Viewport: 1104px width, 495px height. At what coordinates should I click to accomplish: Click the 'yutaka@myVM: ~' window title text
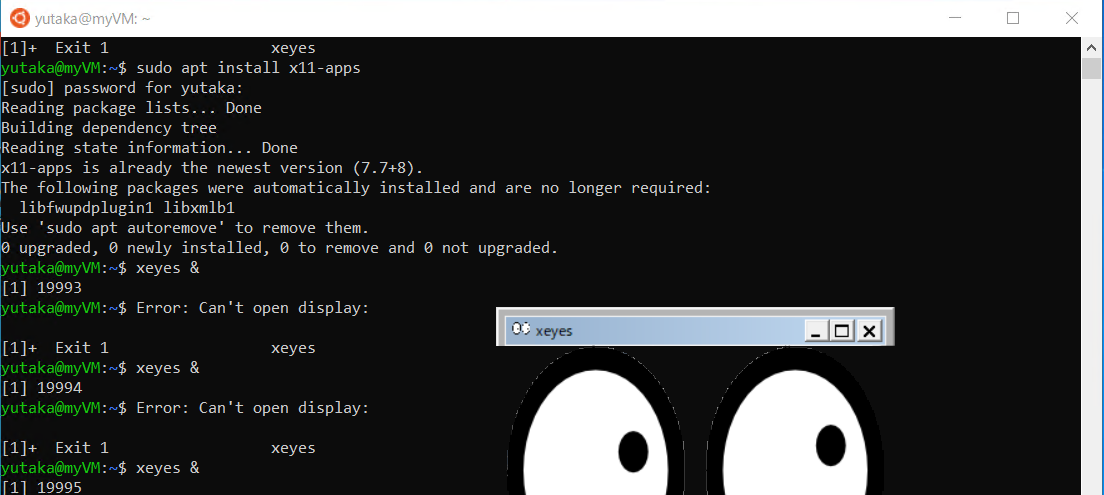point(92,19)
